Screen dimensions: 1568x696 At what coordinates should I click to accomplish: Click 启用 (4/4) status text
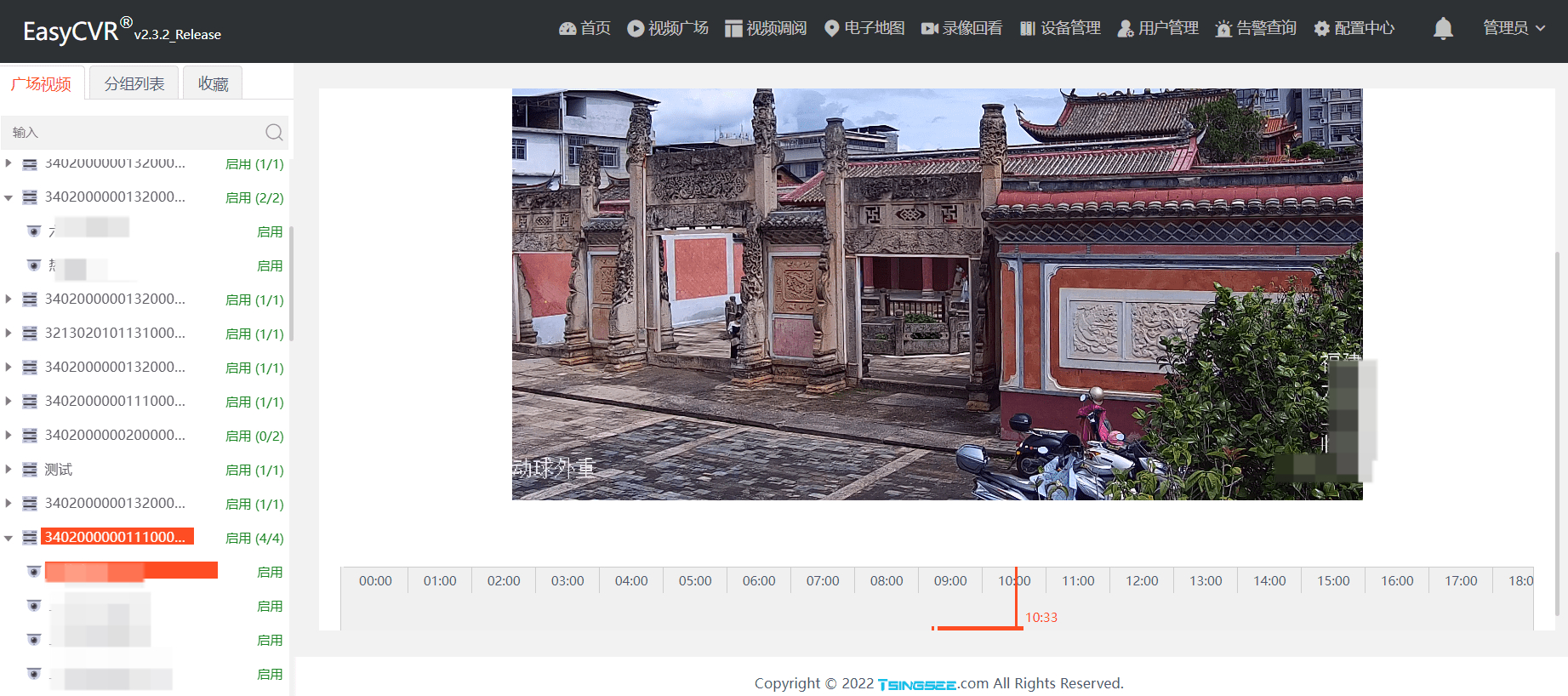pos(254,538)
